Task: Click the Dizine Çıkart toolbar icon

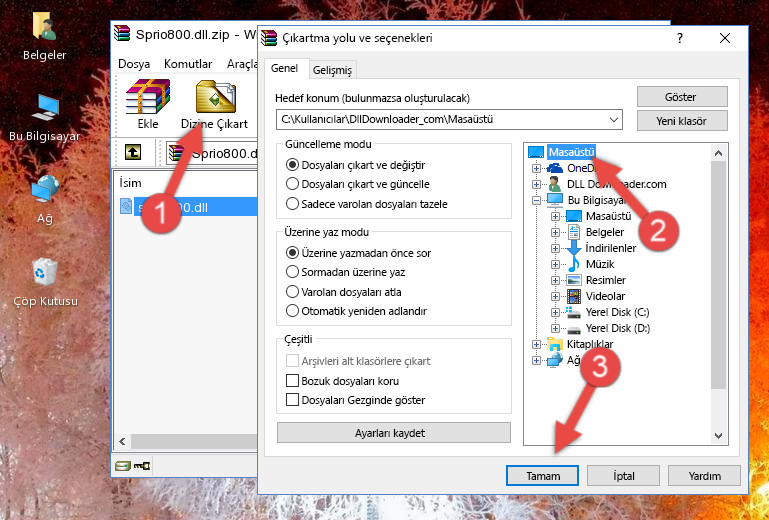Action: coord(215,97)
